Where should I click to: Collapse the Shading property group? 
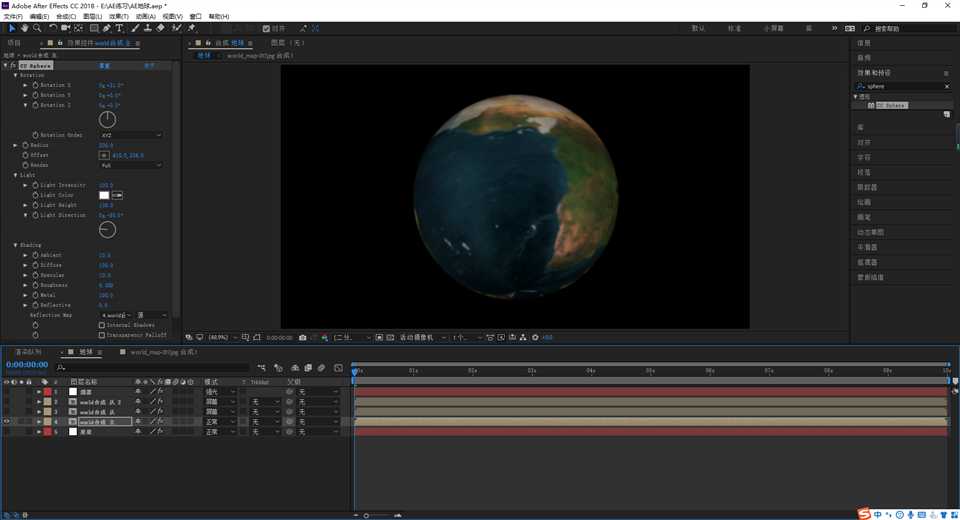coord(16,245)
